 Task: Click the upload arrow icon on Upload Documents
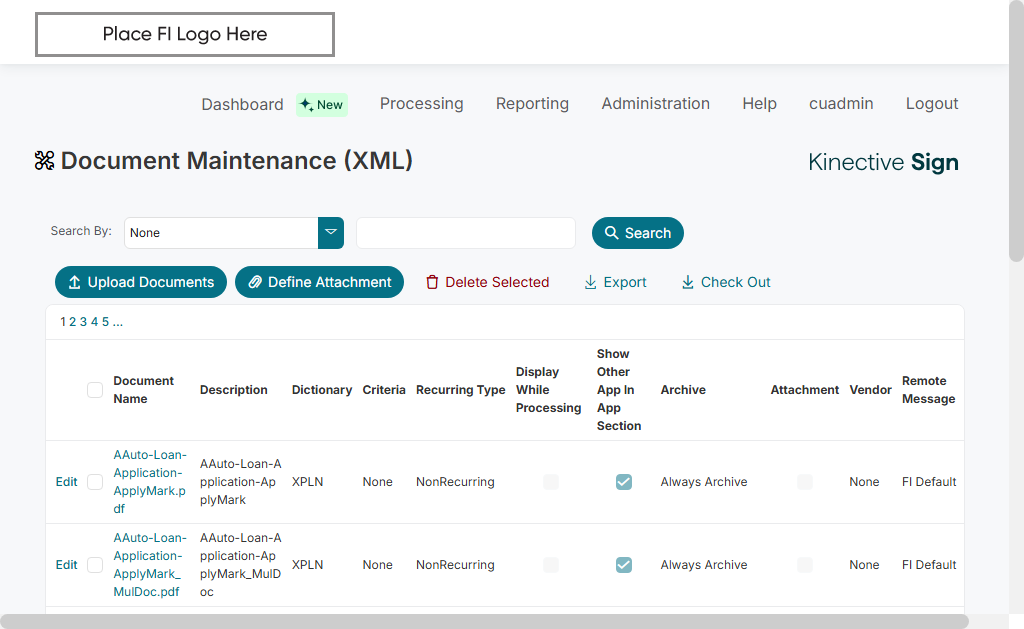click(x=74, y=283)
